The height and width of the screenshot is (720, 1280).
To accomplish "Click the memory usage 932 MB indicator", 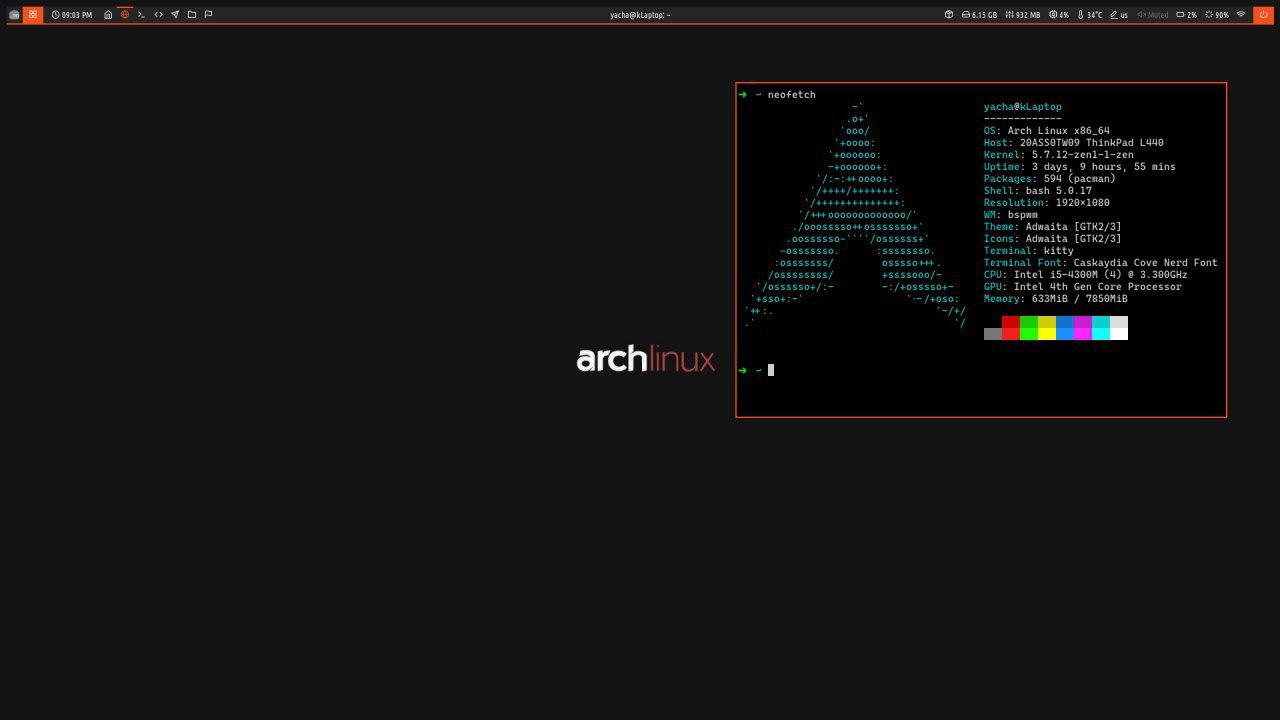I will [1022, 15].
